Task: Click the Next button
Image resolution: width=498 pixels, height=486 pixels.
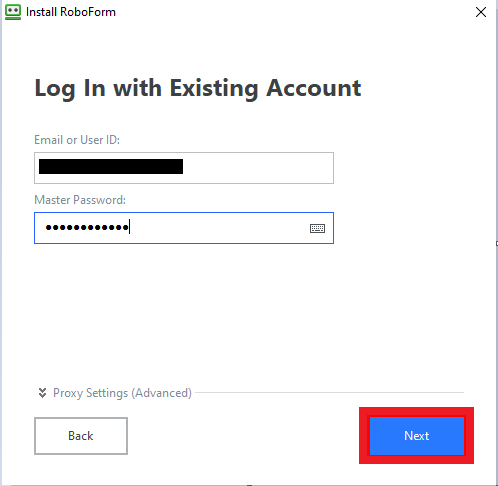Action: (x=417, y=436)
